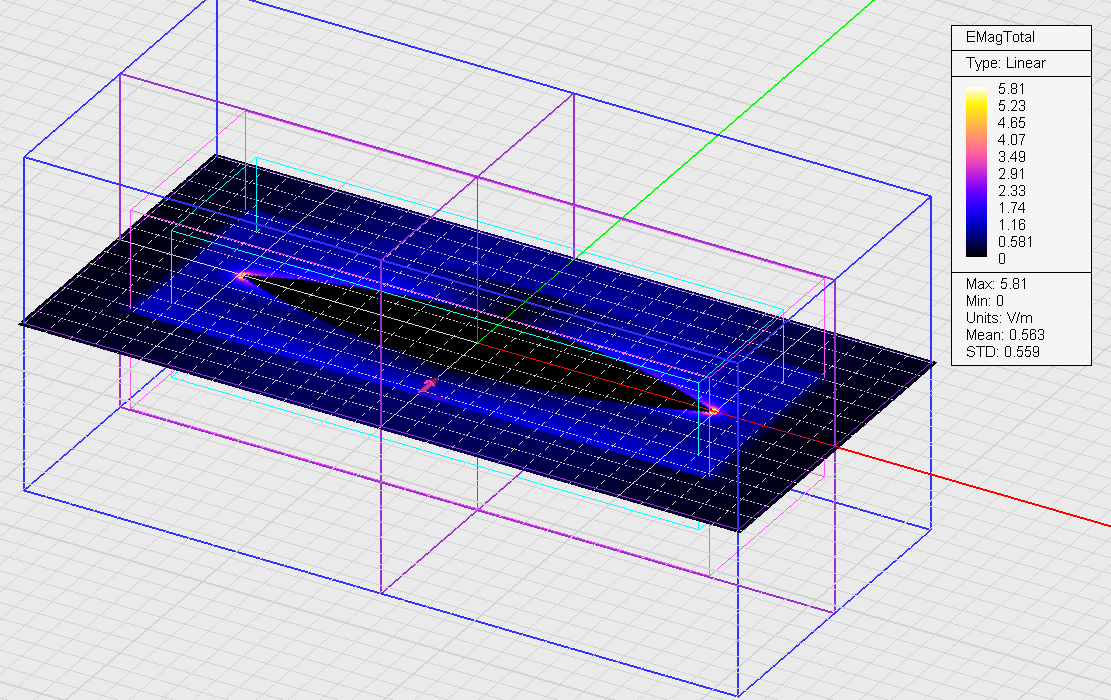Screen dimensions: 1111x700
Task: Click the blue outer box bottom front corner
Action: tap(738, 695)
